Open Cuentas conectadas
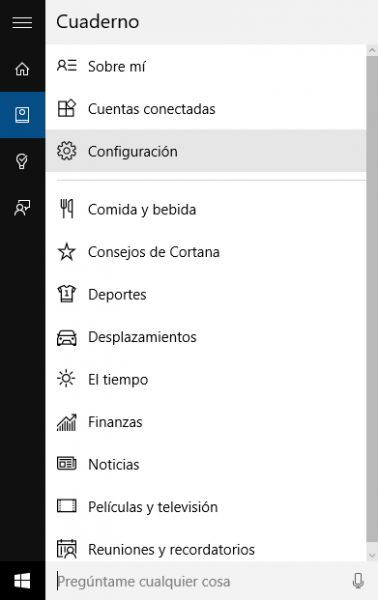 click(206, 109)
